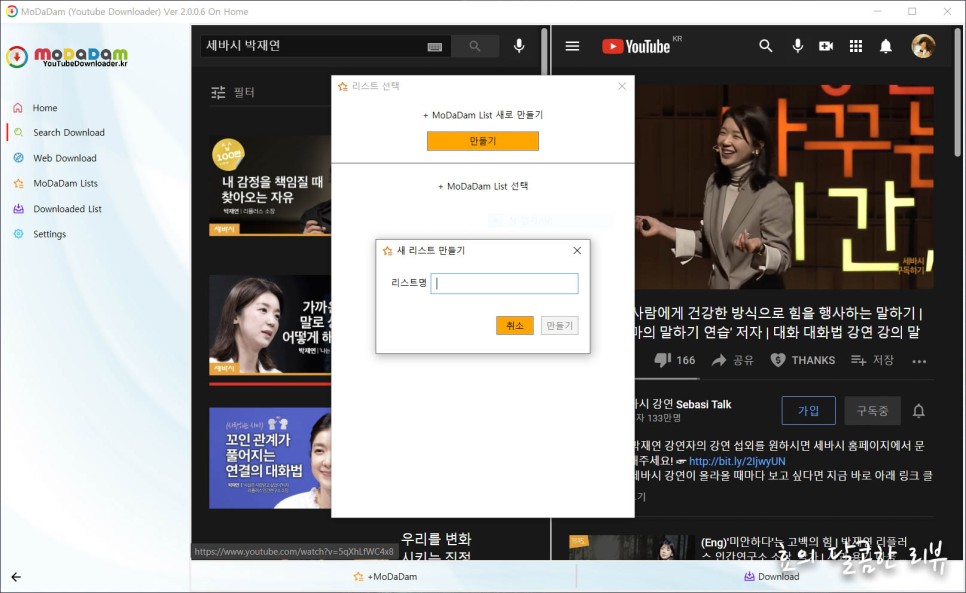
Task: Toggle channel notification bell beside 구독중
Action: (x=917, y=411)
